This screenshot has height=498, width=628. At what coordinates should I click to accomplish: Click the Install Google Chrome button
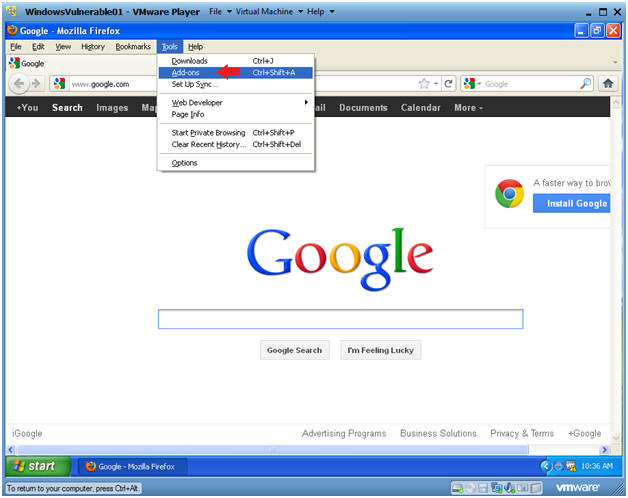572,203
